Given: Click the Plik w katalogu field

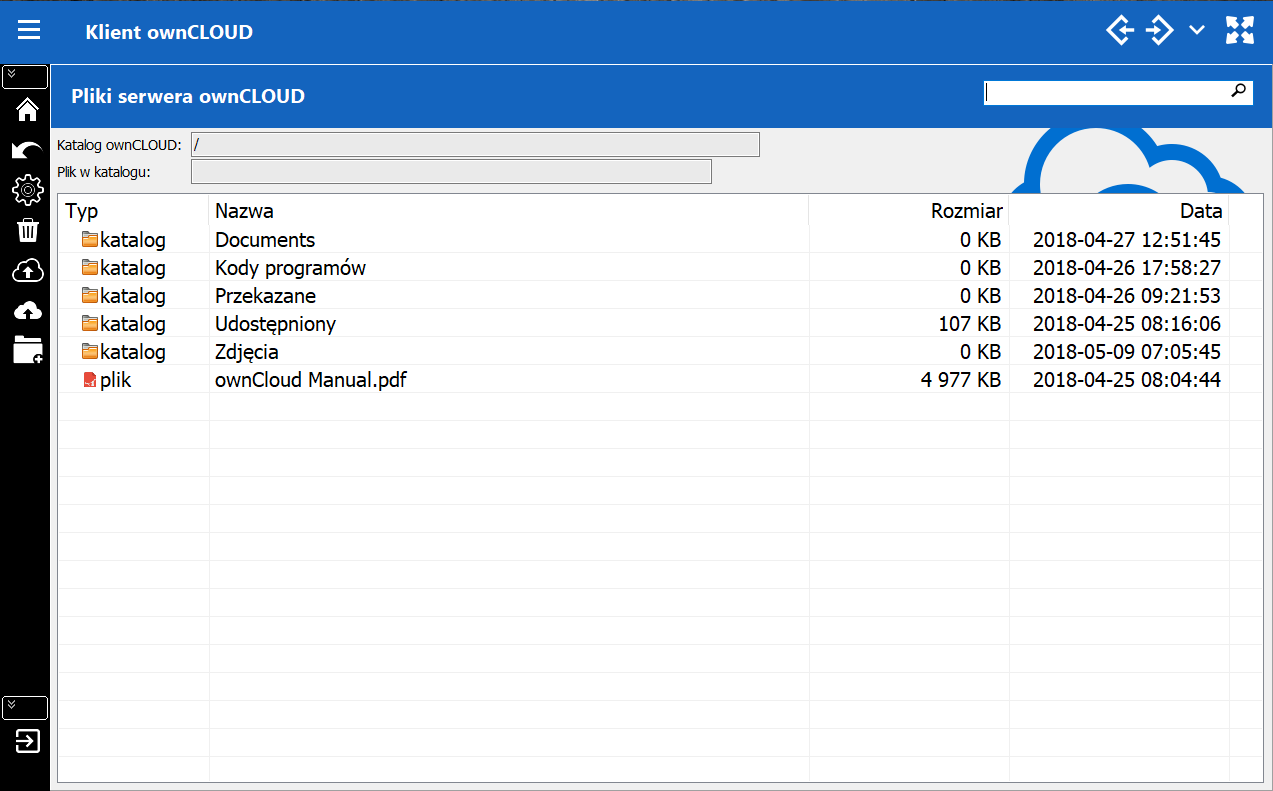Looking at the screenshot, I should point(451,172).
